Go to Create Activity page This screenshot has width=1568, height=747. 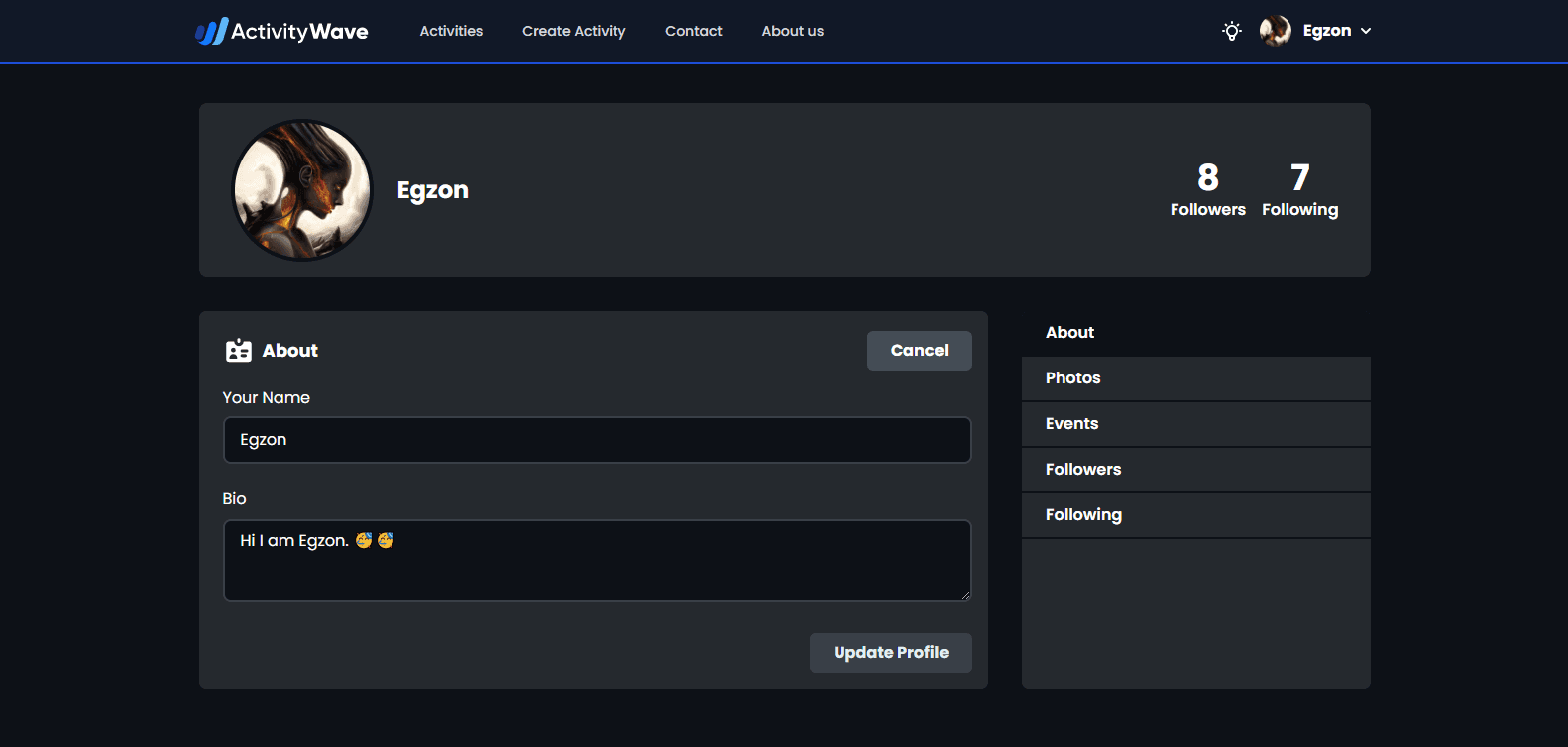[x=574, y=31]
